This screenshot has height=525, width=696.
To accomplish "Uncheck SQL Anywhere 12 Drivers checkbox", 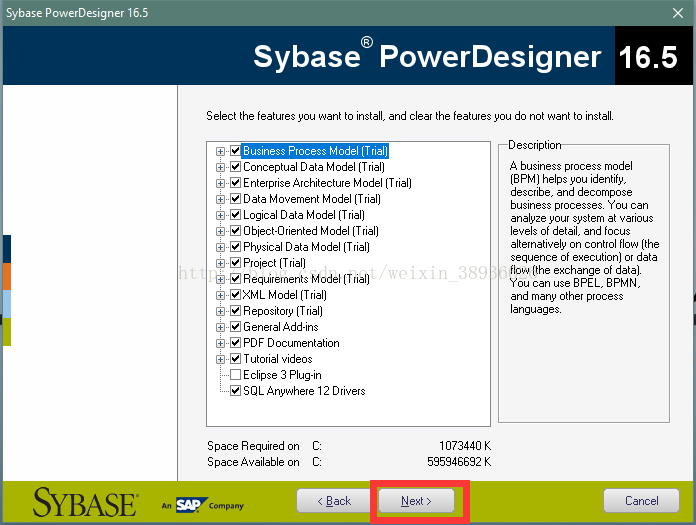I will coord(236,391).
